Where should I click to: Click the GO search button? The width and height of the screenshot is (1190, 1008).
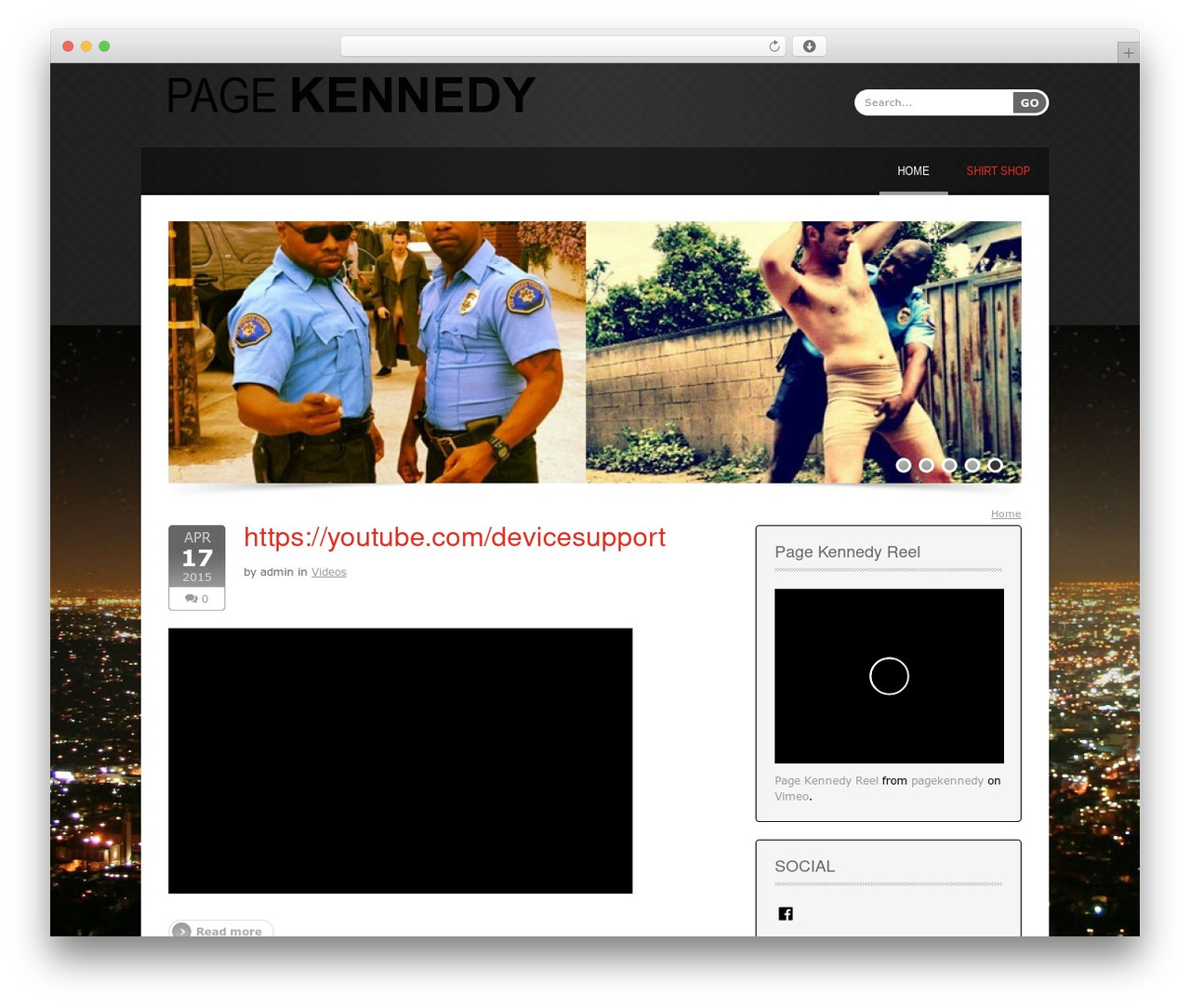(x=1029, y=103)
